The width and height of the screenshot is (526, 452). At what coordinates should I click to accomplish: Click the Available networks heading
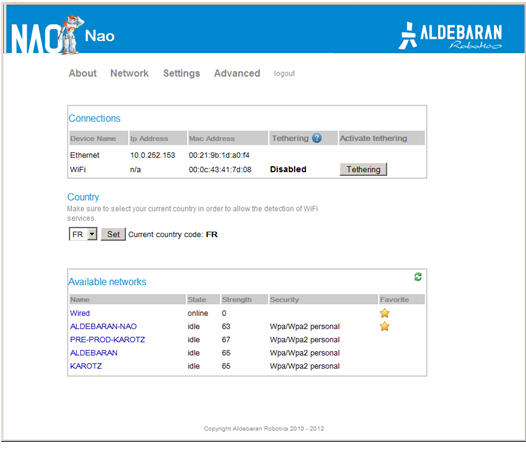(x=107, y=282)
